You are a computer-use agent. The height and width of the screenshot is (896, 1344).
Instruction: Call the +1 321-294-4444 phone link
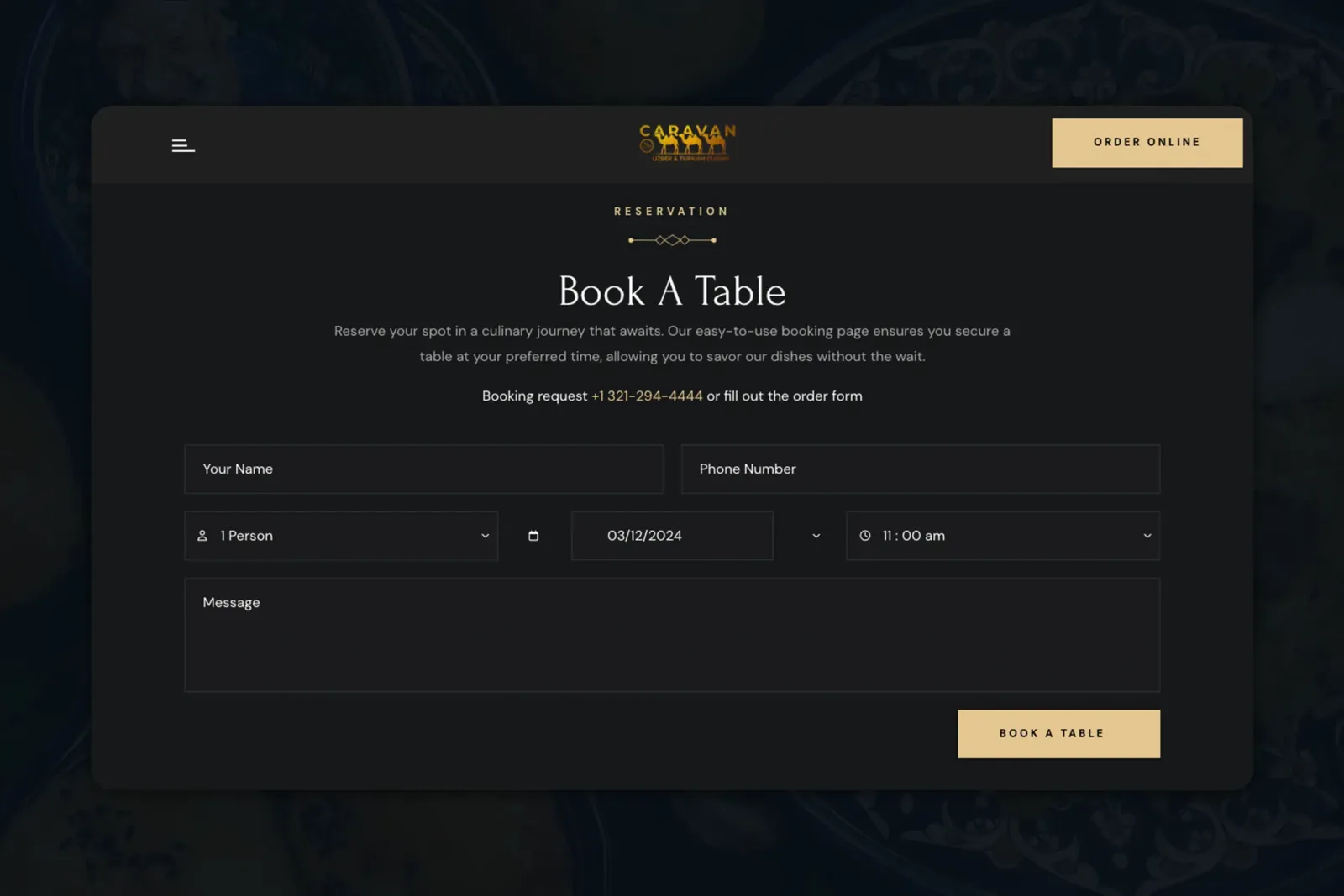pos(647,396)
